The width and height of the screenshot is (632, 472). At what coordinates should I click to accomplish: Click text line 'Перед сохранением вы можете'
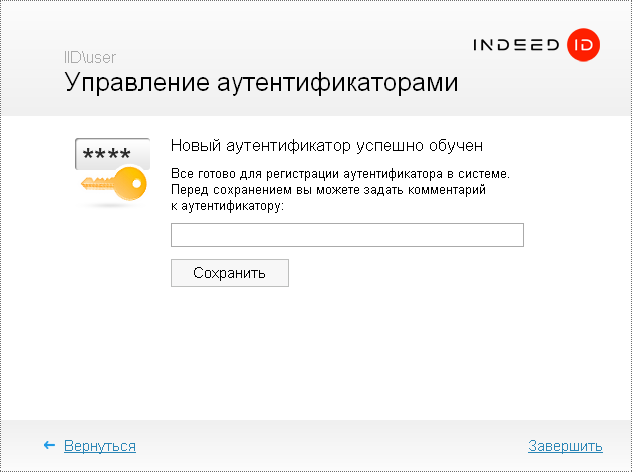click(x=328, y=189)
